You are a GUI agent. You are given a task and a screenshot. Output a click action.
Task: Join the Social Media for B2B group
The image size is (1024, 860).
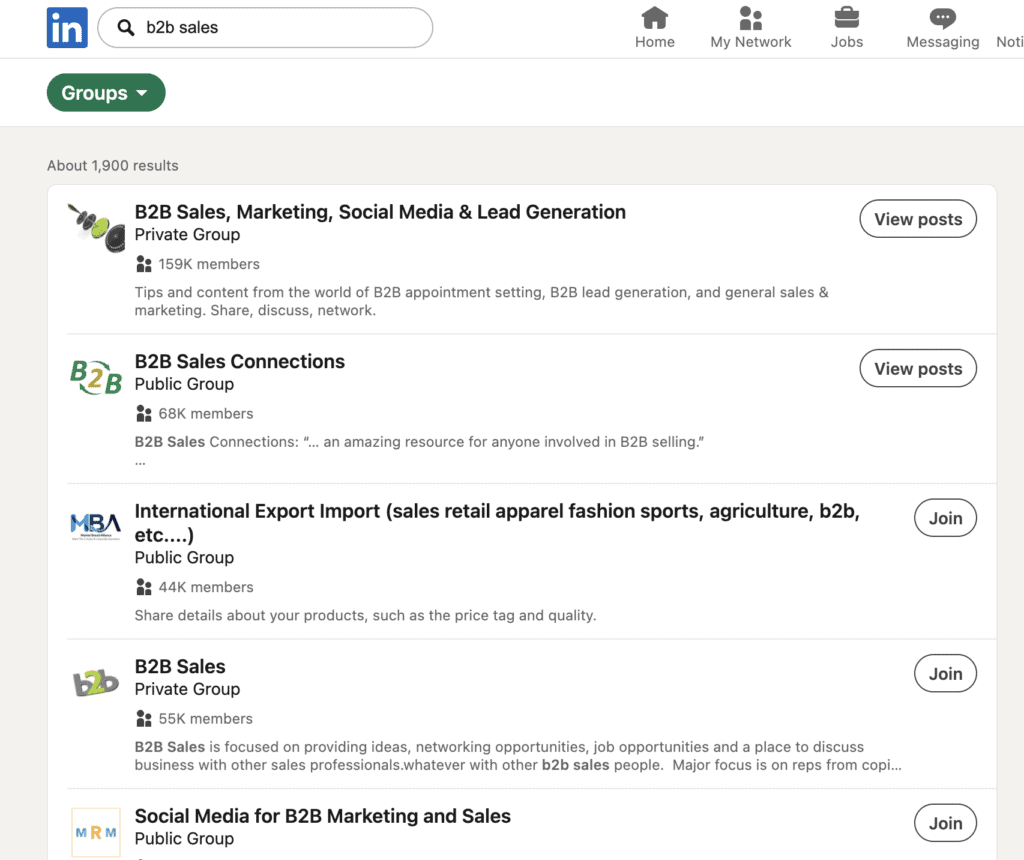click(944, 822)
